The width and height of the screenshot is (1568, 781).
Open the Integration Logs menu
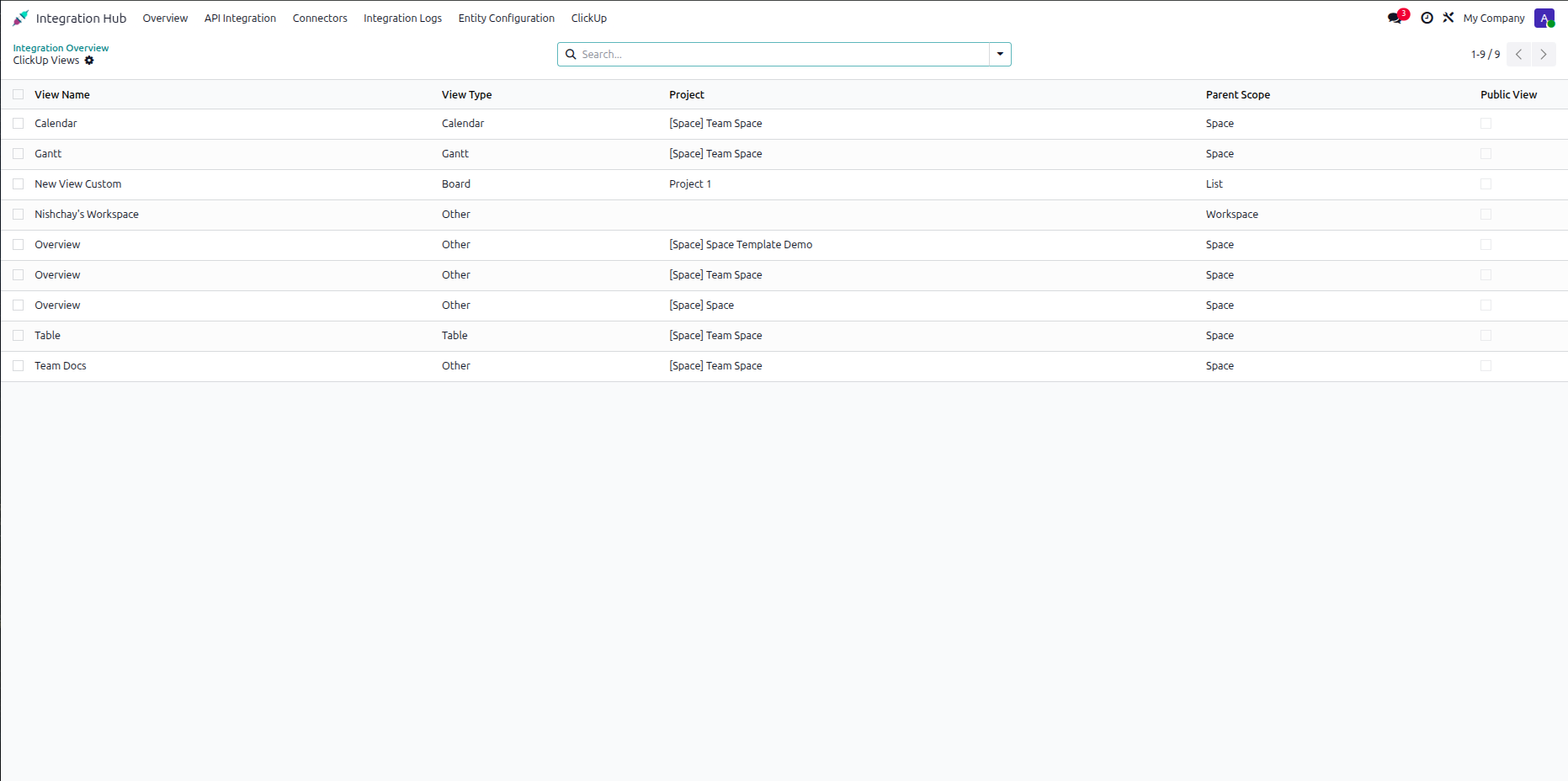[x=402, y=19]
